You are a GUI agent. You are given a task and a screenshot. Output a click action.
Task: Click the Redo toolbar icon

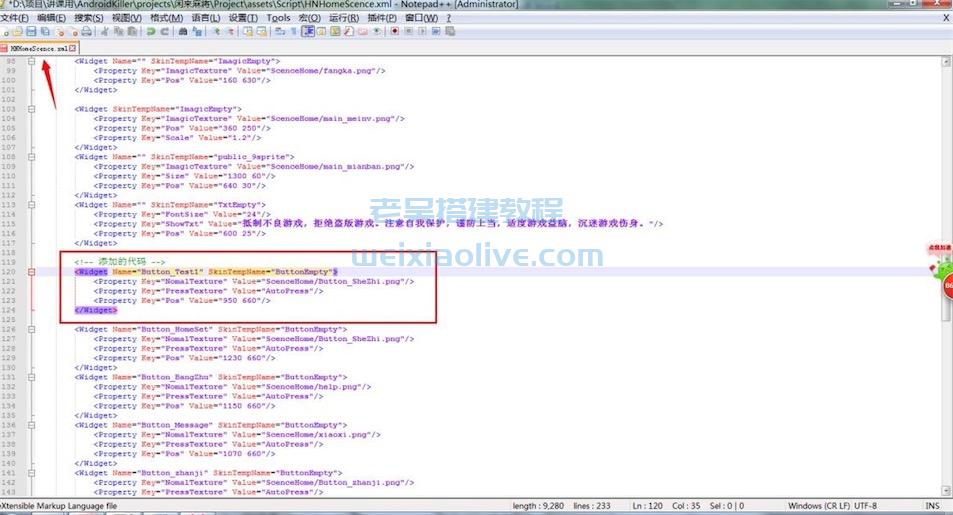pos(164,32)
